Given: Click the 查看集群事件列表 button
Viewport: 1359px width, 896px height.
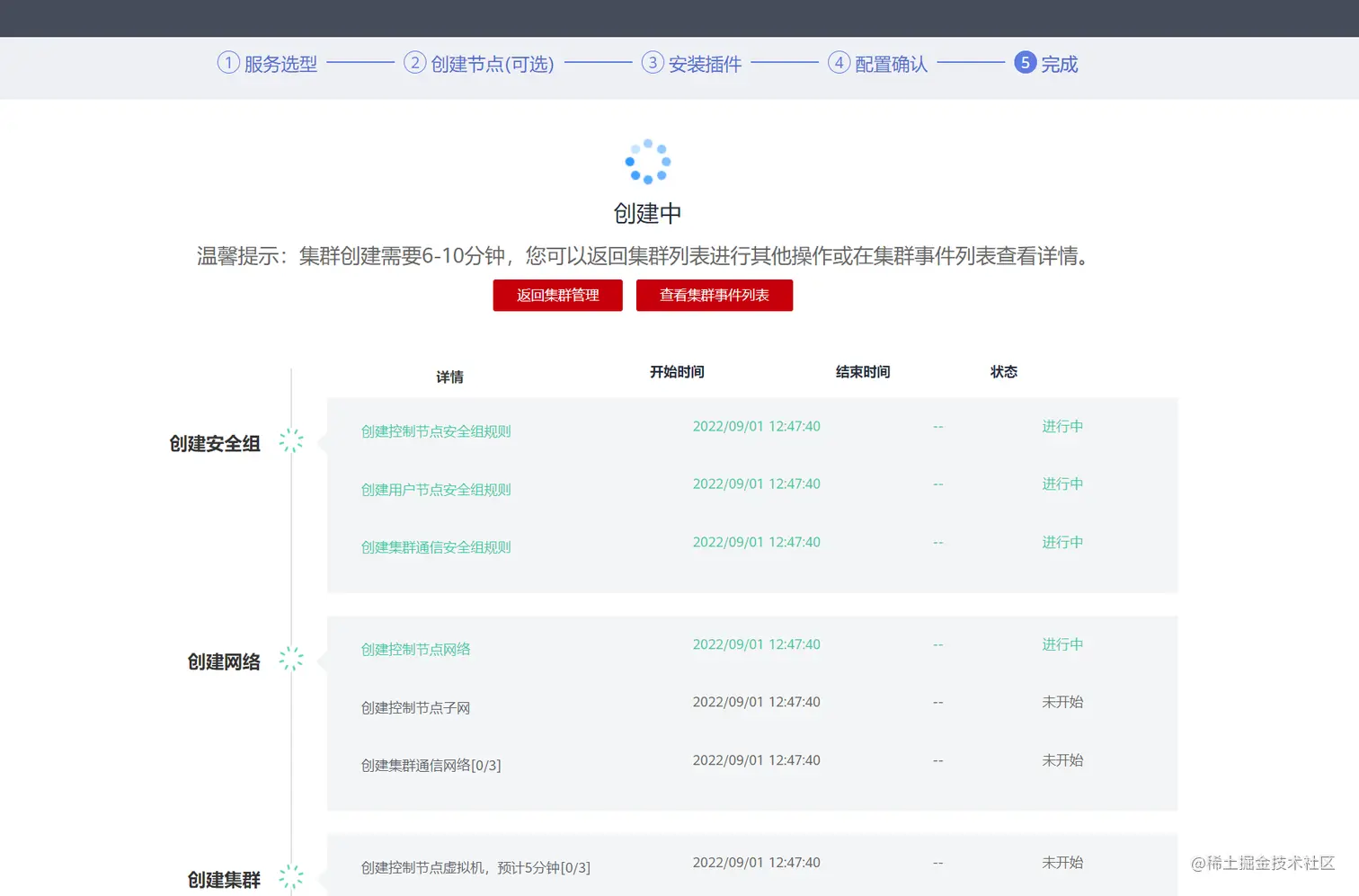Looking at the screenshot, I should coord(715,296).
